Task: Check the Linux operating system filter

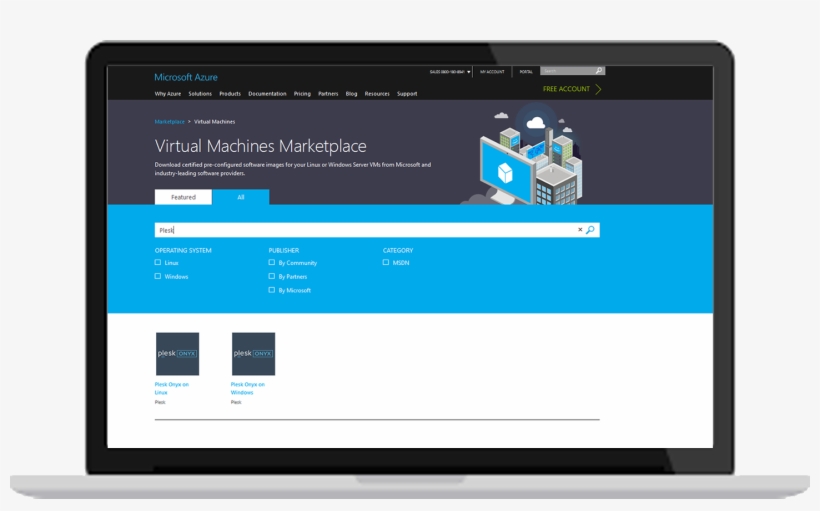Action: coord(158,263)
